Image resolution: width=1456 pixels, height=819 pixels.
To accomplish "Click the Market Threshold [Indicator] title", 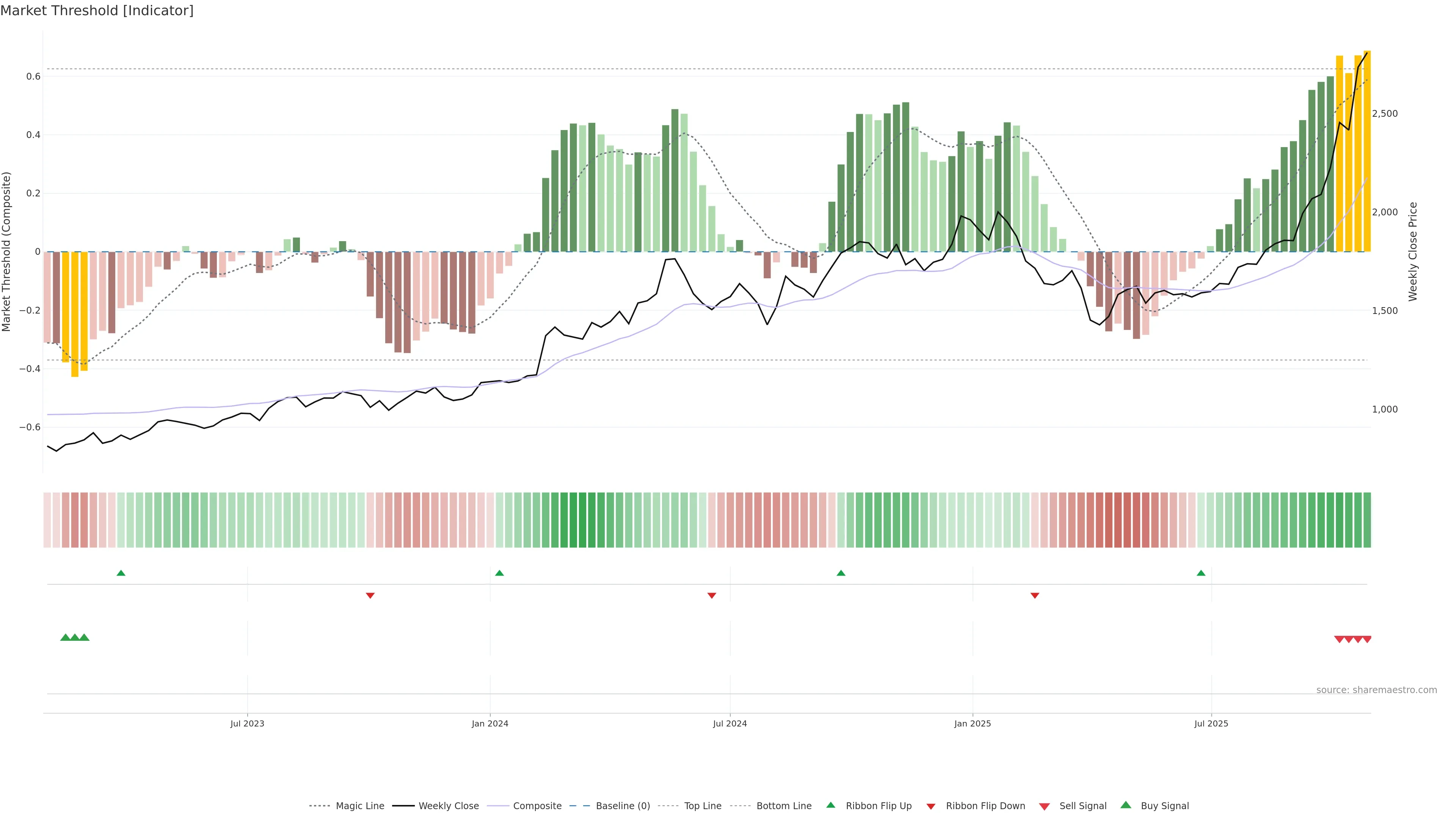I will click(x=97, y=11).
